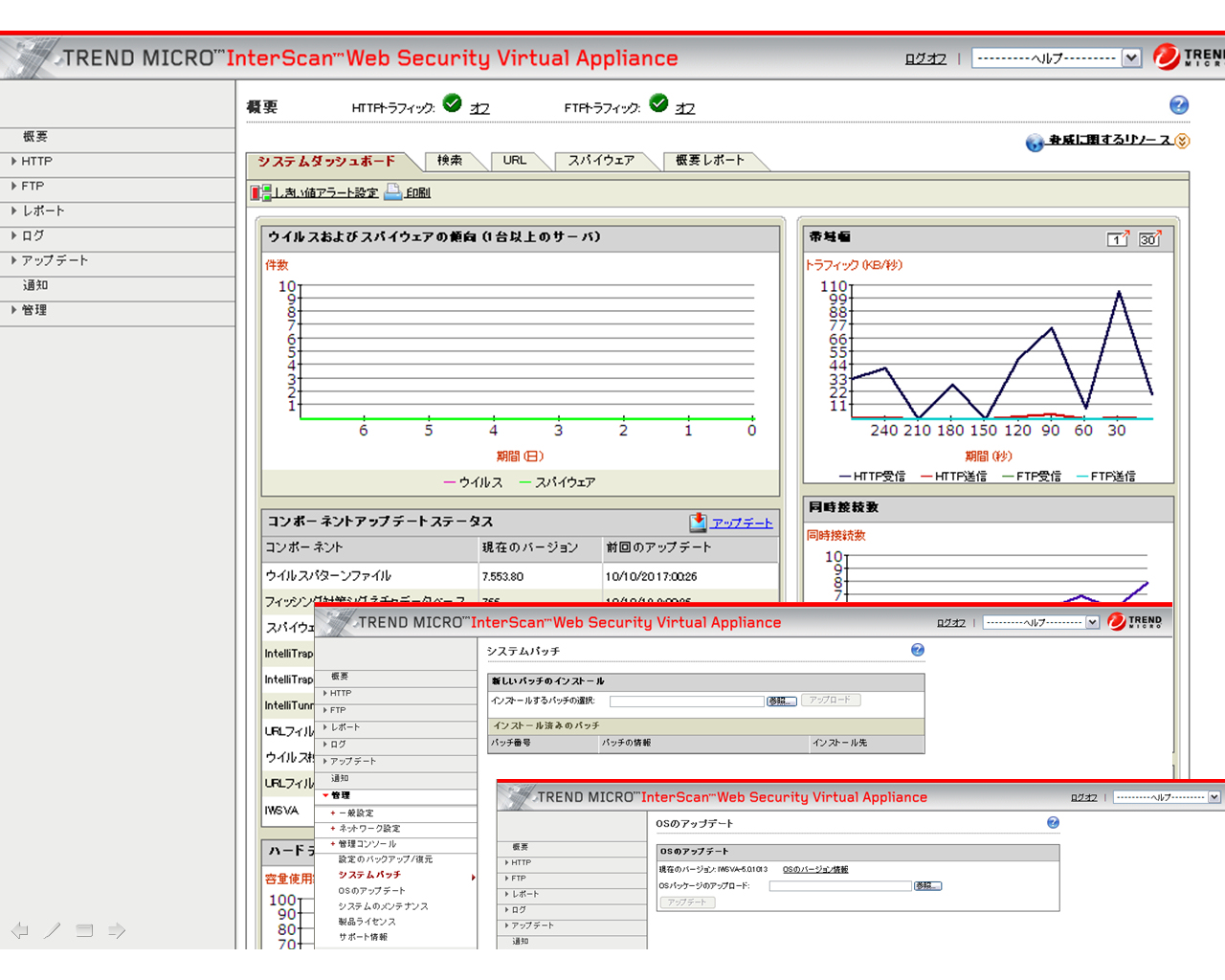Open the slideshow menu icon
Image resolution: width=1225 pixels, height=980 pixels.
click(x=84, y=930)
